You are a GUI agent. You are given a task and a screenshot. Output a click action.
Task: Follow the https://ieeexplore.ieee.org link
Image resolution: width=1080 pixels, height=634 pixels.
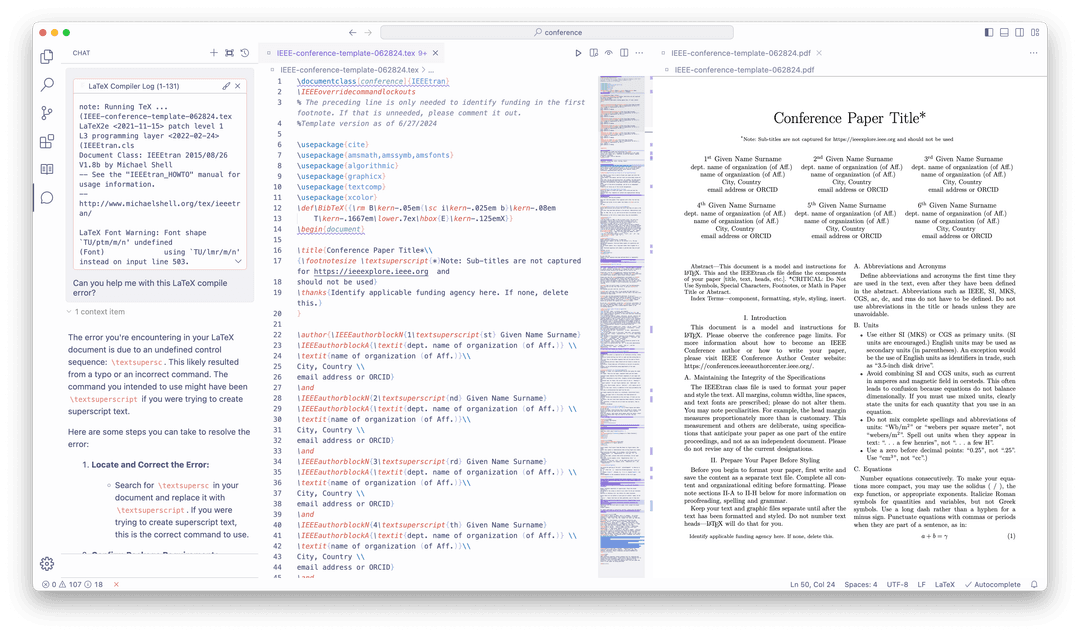pyautogui.click(x=370, y=271)
